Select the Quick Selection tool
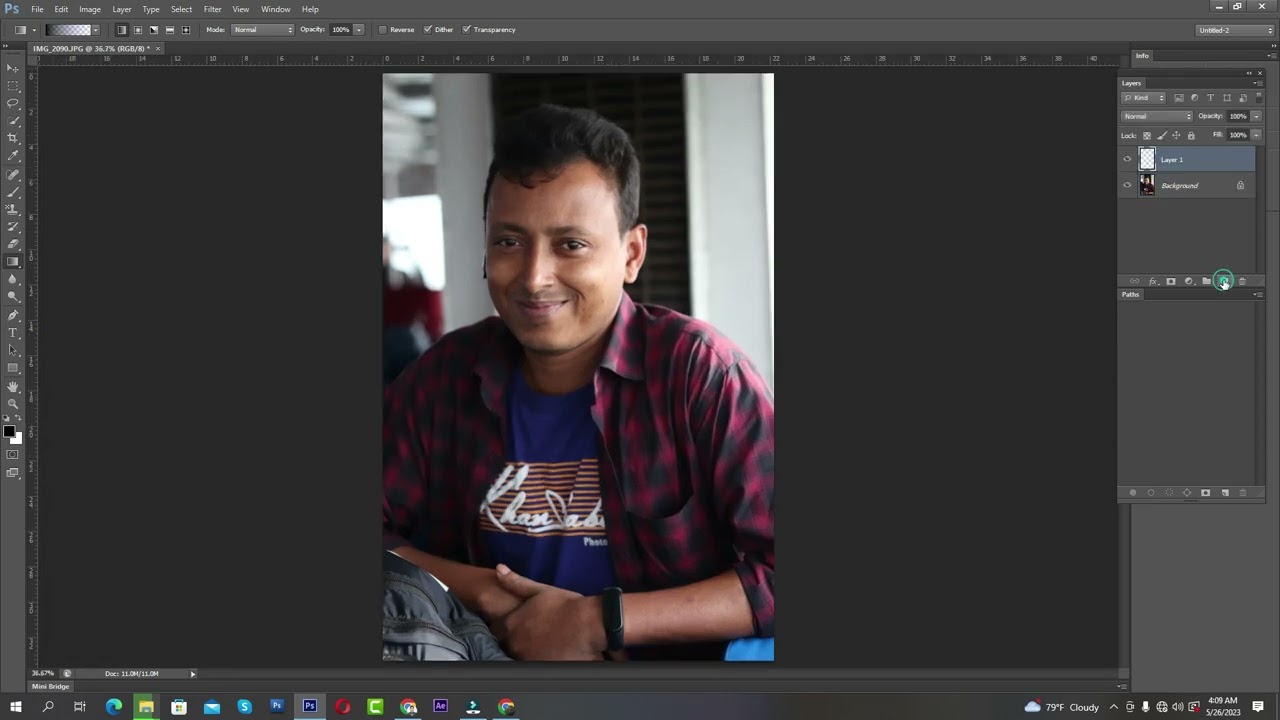 (13, 121)
